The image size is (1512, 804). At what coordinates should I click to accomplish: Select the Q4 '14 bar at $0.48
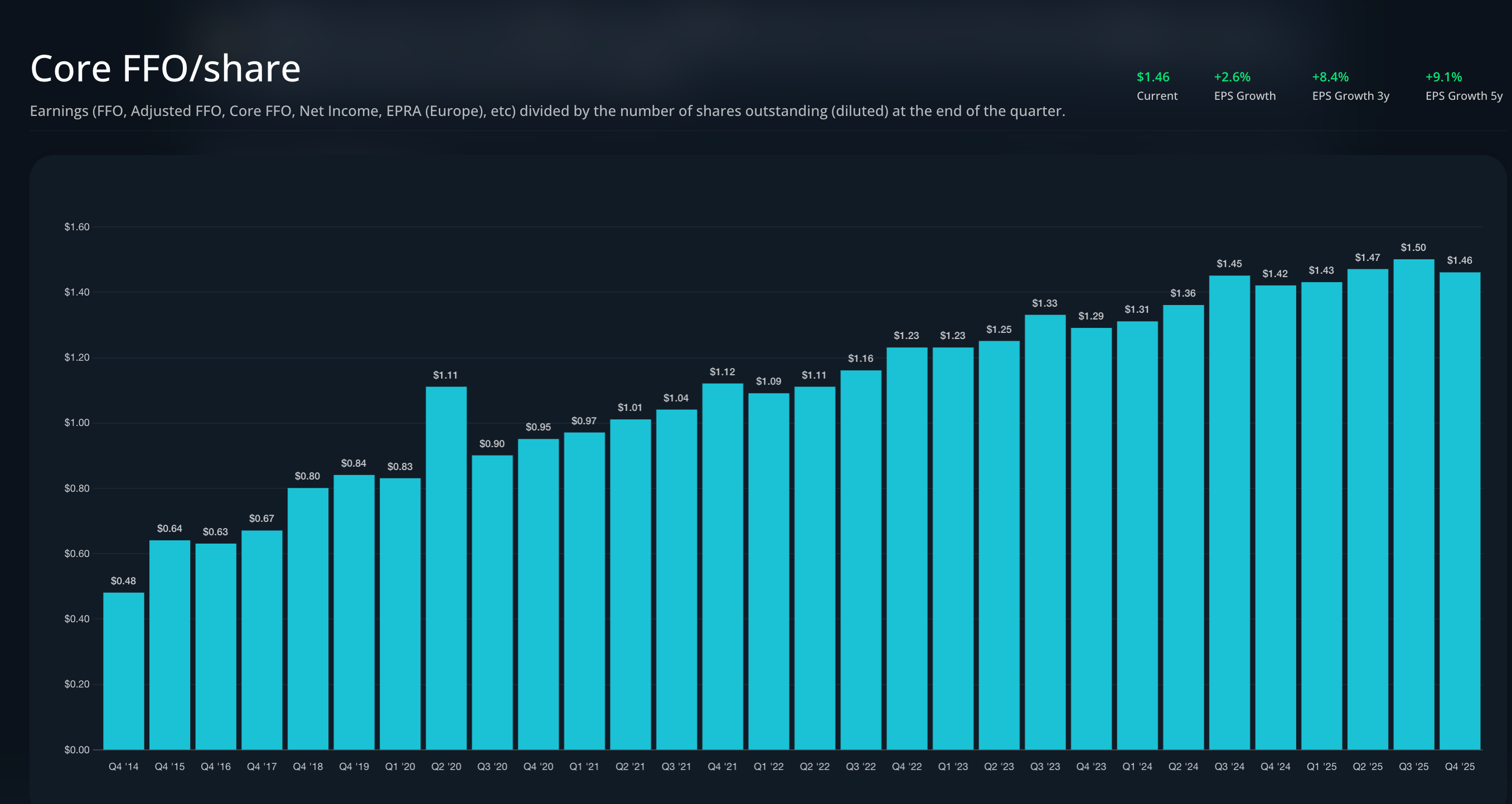pos(123,671)
